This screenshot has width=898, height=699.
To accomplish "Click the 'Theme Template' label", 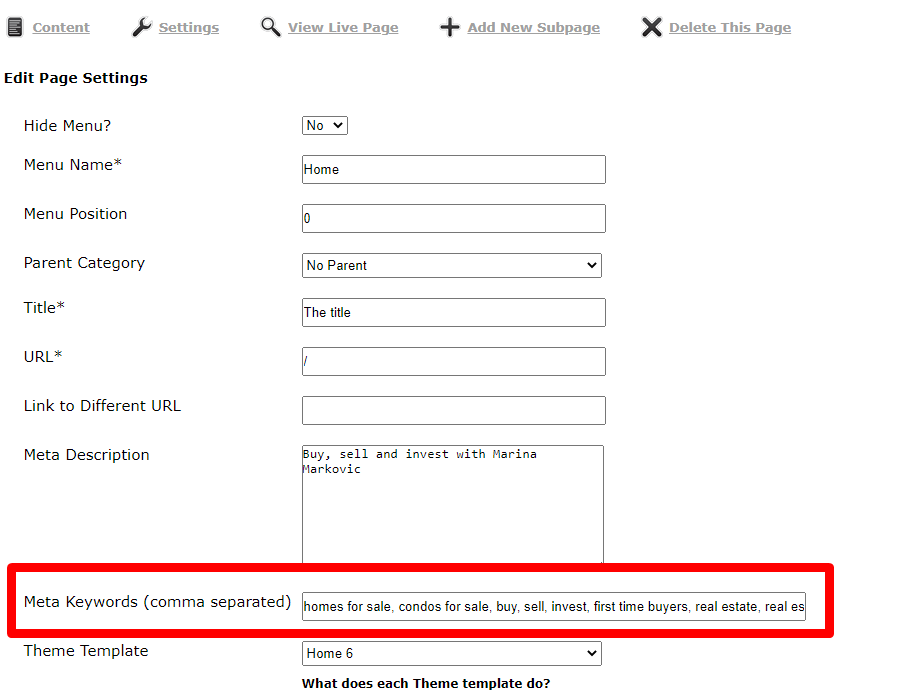I will click(x=86, y=651).
